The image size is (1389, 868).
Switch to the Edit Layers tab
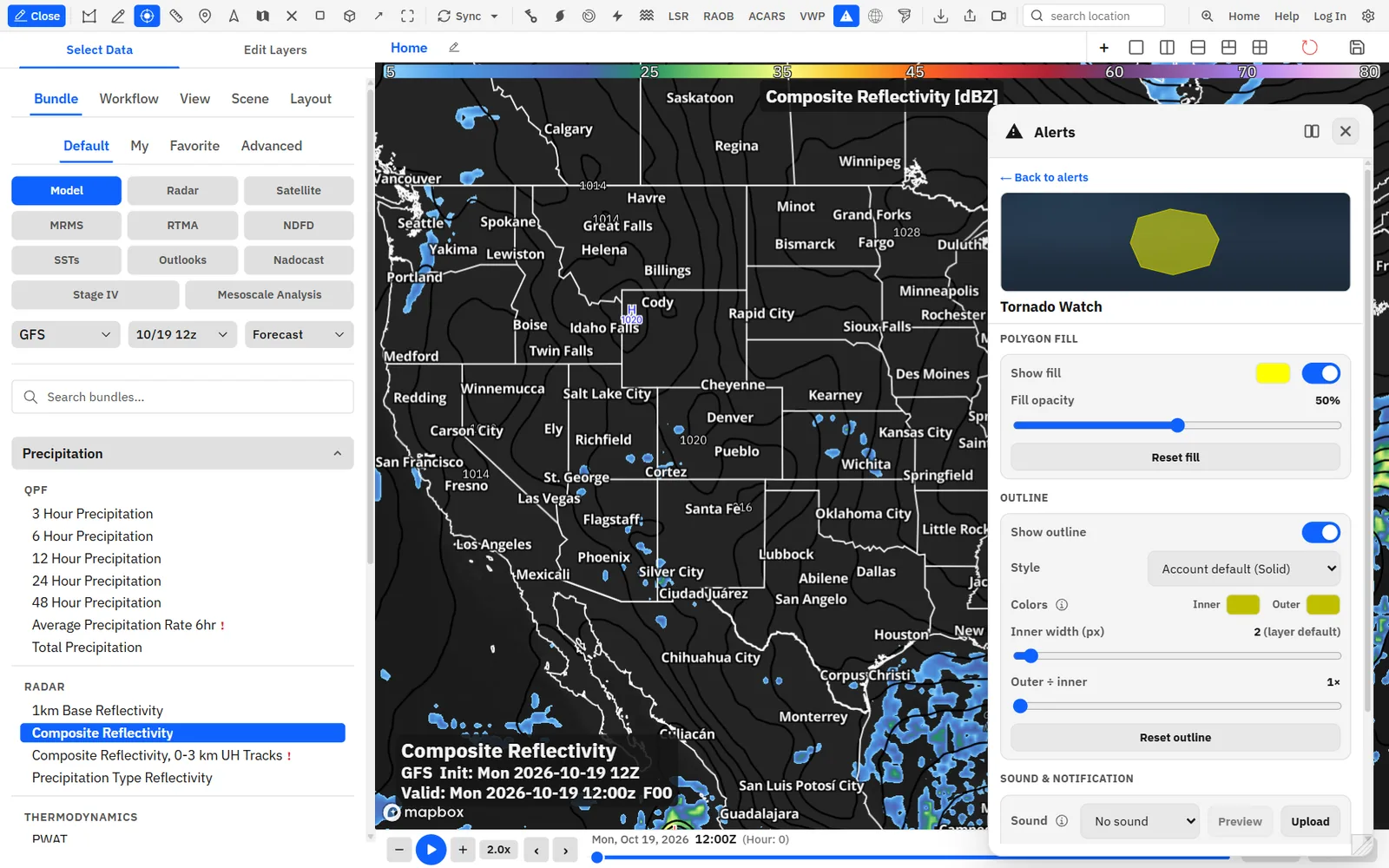tap(275, 49)
